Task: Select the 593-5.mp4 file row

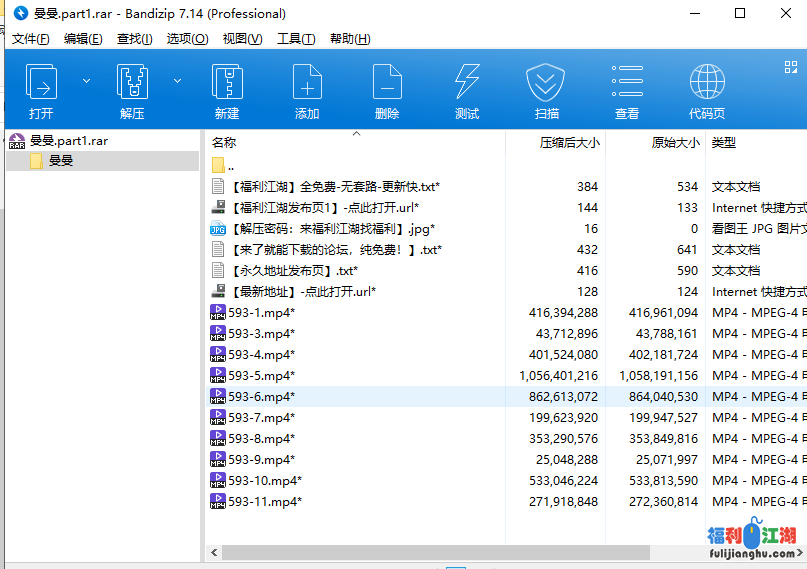Action: click(261, 376)
